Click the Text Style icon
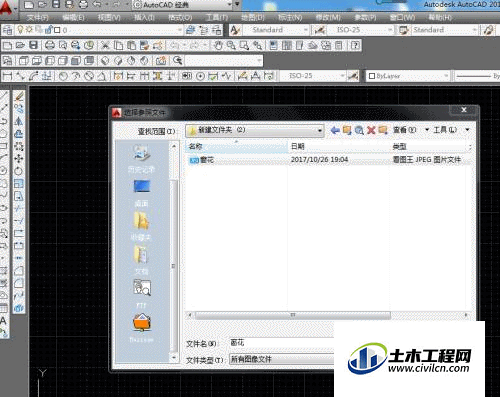Image resolution: width=500 pixels, height=397 pixels. tap(235, 30)
